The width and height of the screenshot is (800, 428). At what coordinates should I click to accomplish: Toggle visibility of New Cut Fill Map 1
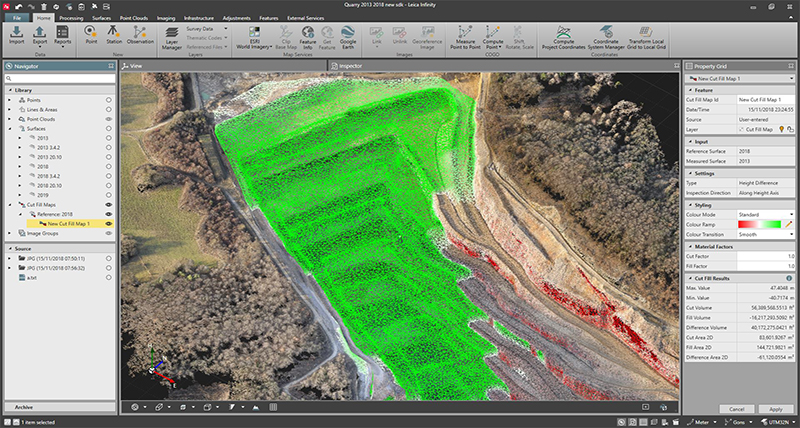tap(108, 223)
